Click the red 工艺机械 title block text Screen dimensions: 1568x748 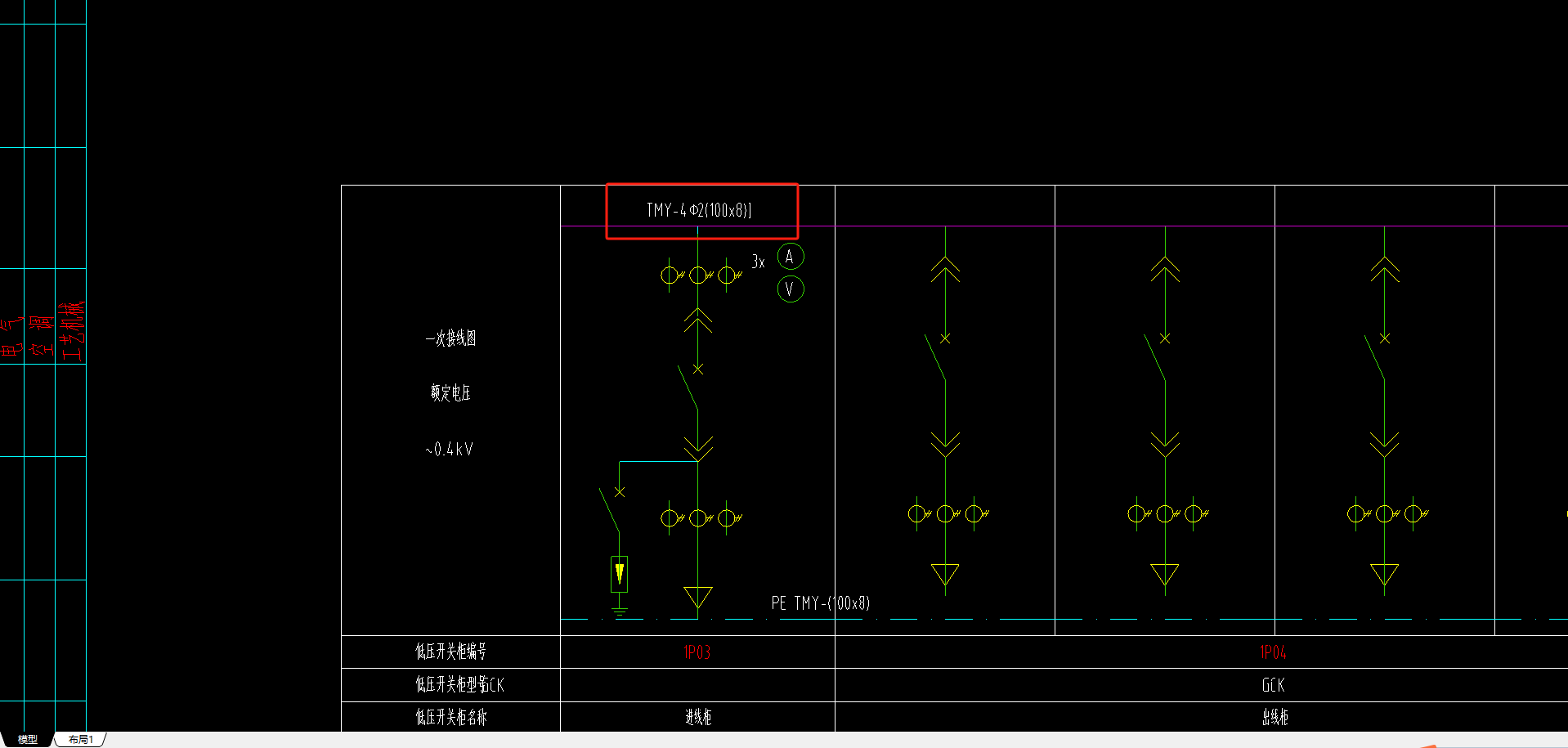73,331
